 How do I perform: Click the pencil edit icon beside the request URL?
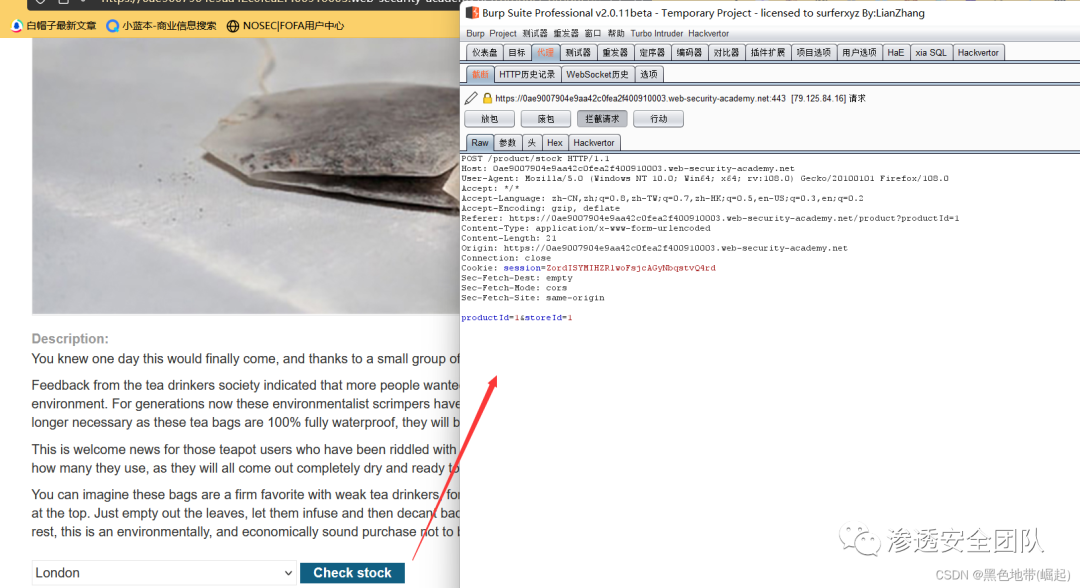471,98
